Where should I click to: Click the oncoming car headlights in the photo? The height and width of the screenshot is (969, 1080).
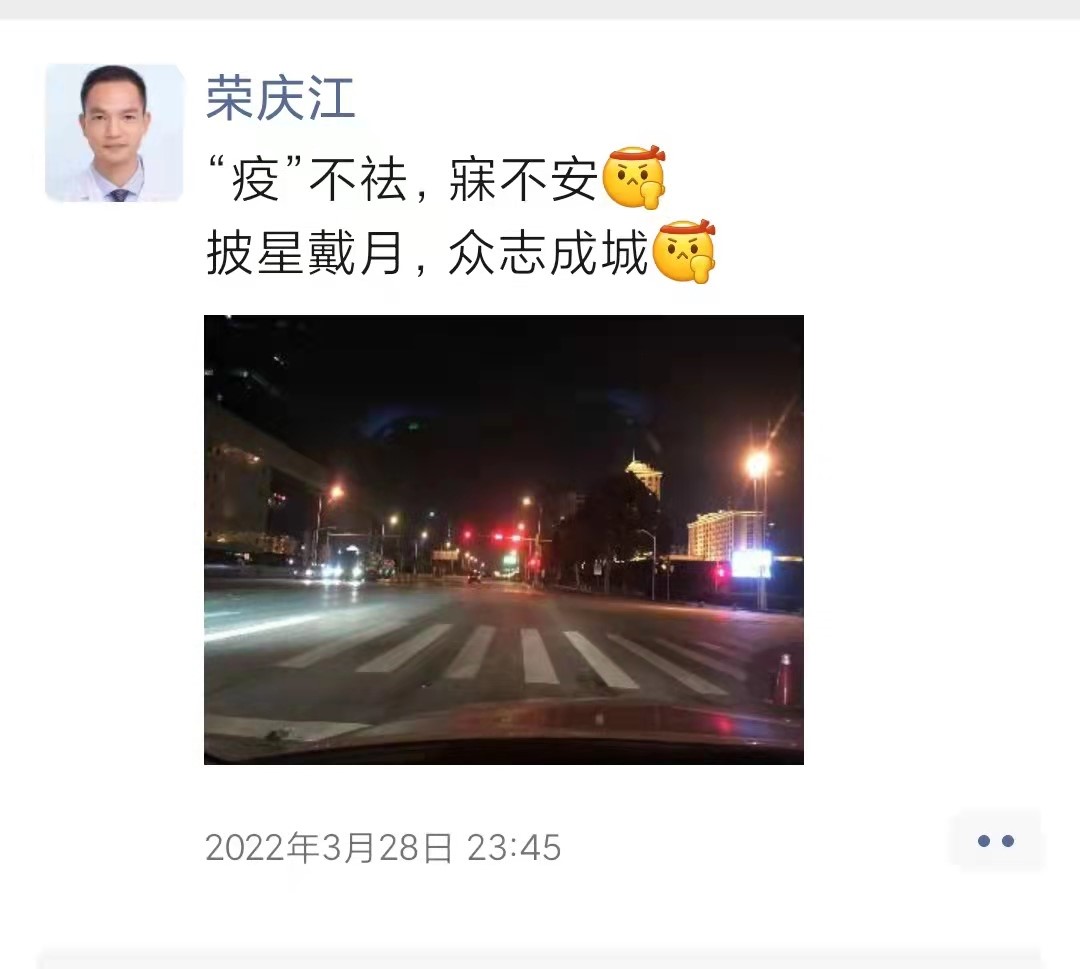(339, 570)
